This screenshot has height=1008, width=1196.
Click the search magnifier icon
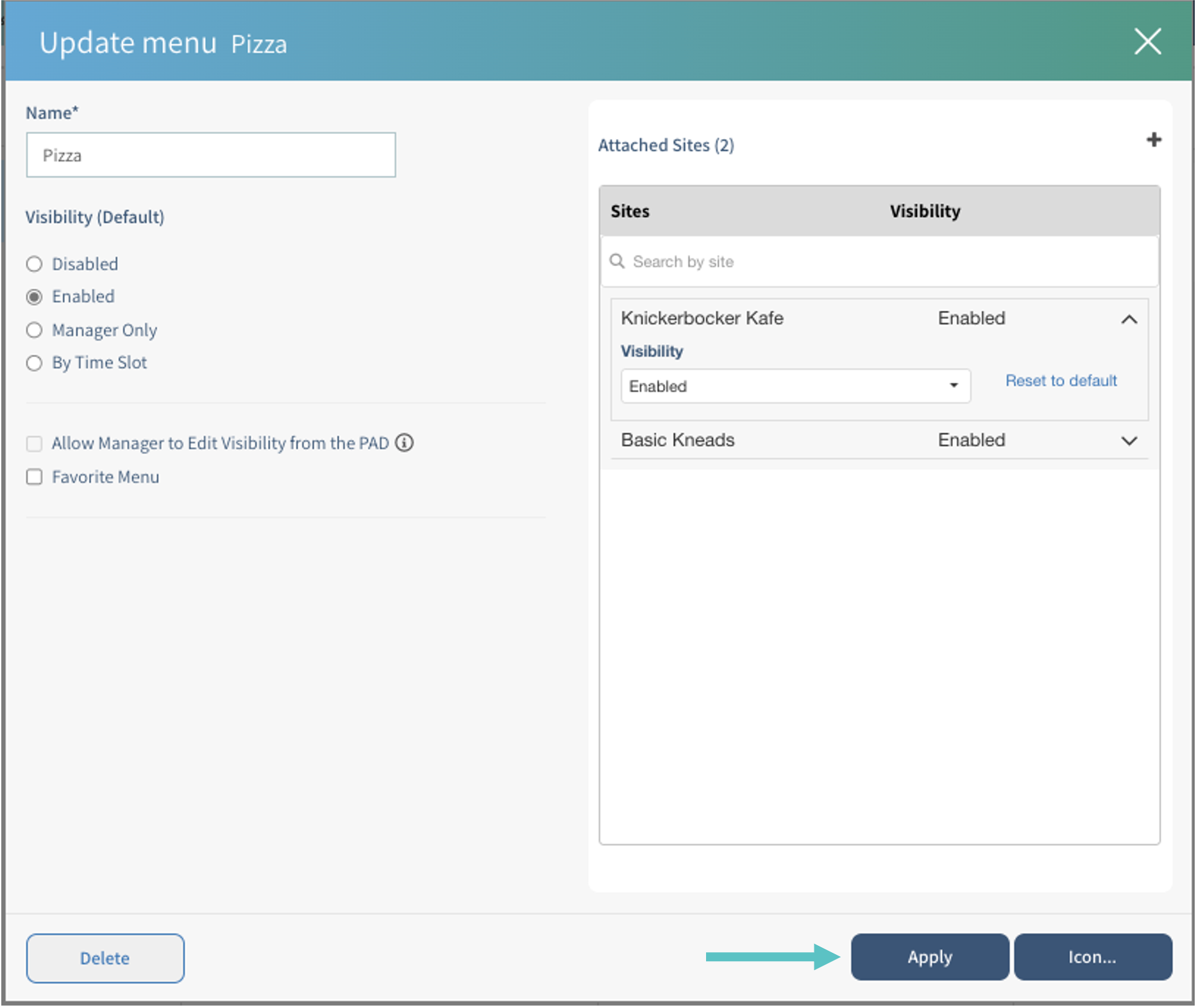[617, 262]
